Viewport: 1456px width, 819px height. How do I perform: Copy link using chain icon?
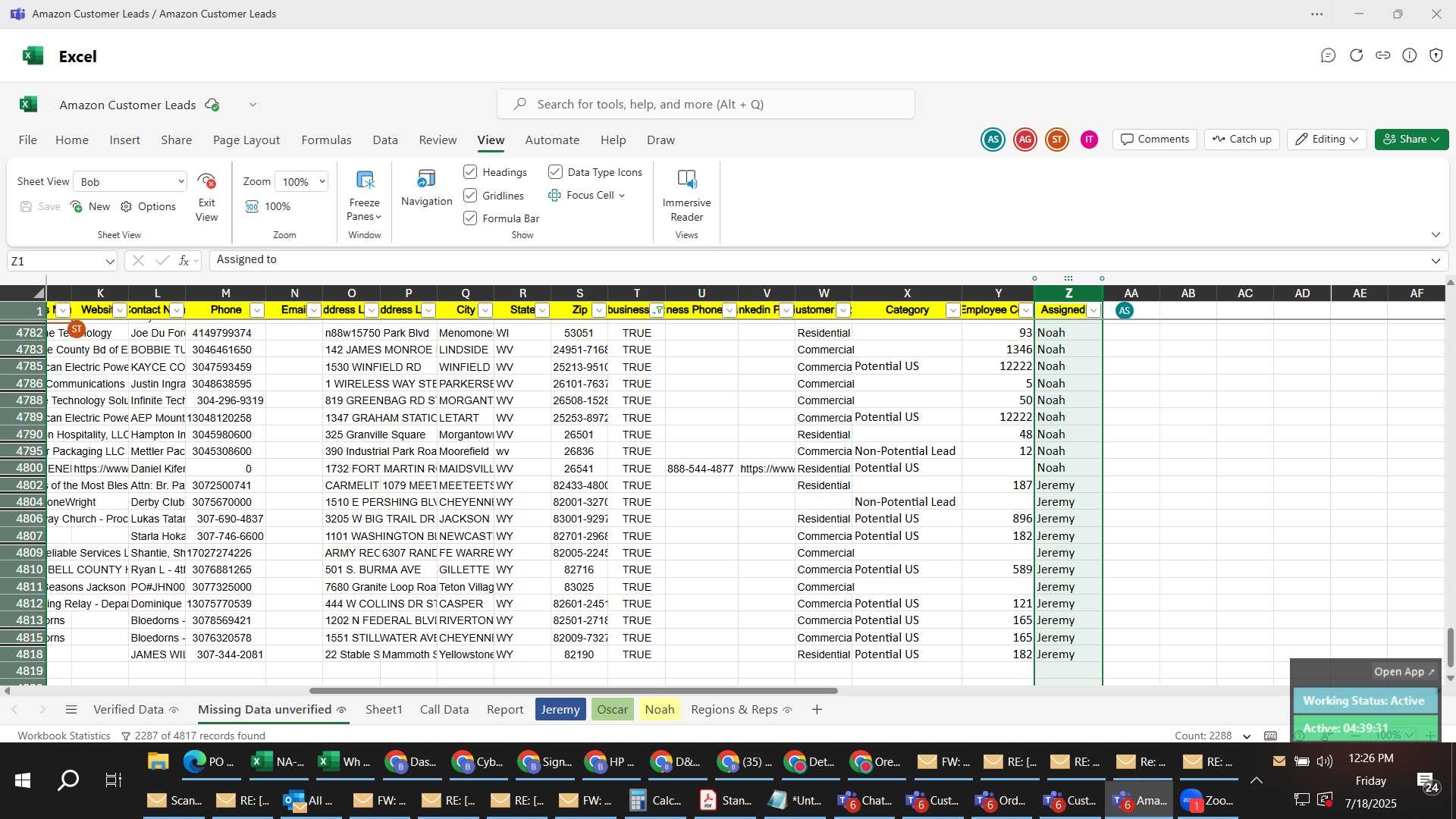tap(1383, 55)
